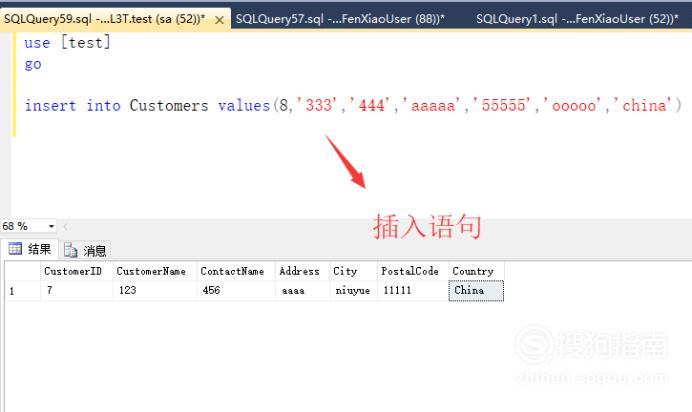Select the 消息 messages tab
692x412 pixels.
coord(85,251)
